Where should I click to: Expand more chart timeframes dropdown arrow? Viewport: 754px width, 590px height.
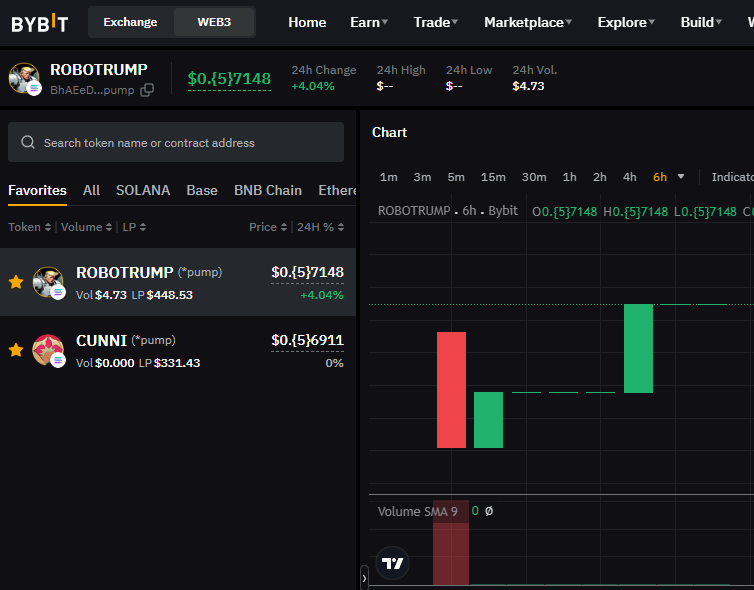tap(681, 176)
